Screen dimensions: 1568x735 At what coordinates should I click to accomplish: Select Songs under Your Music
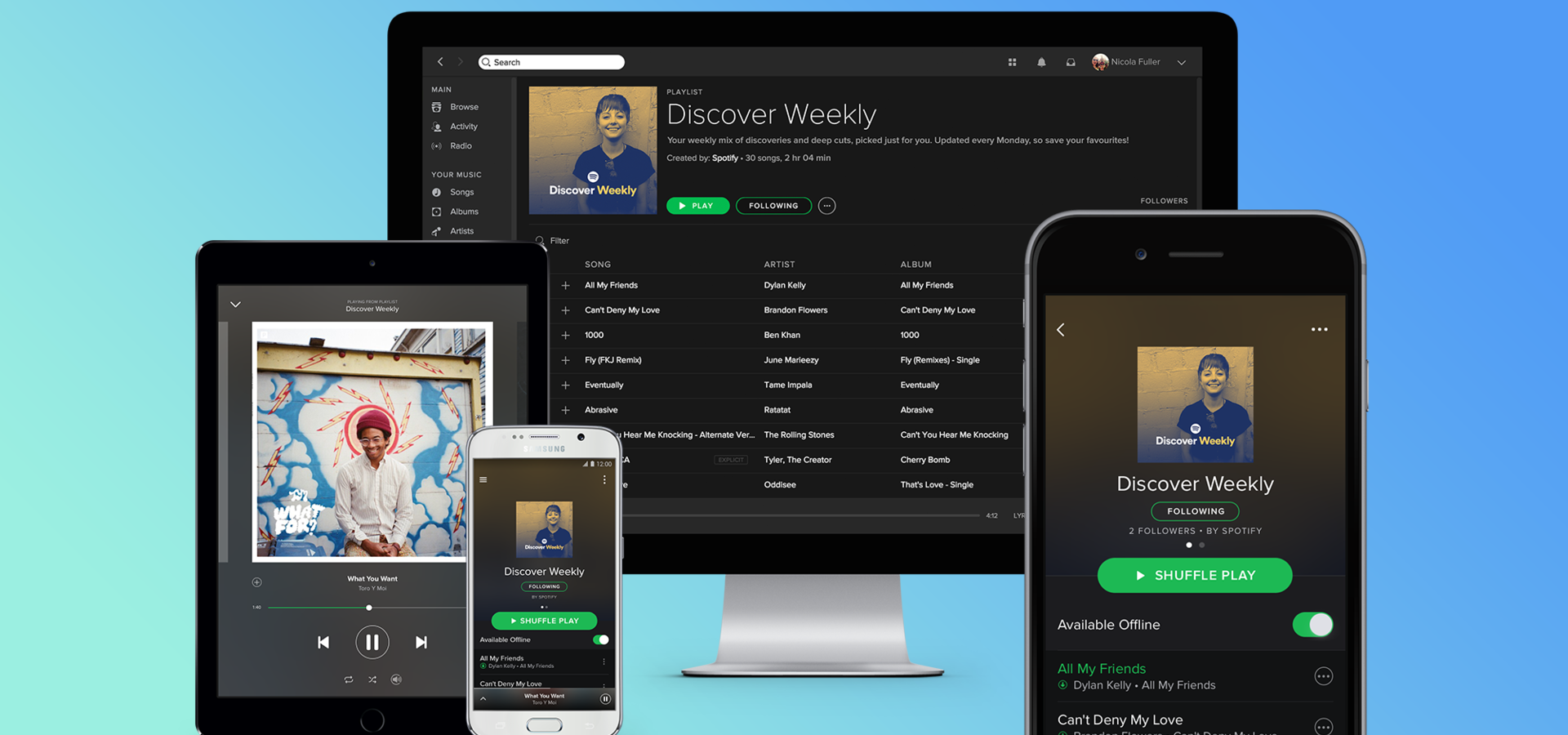(x=461, y=192)
